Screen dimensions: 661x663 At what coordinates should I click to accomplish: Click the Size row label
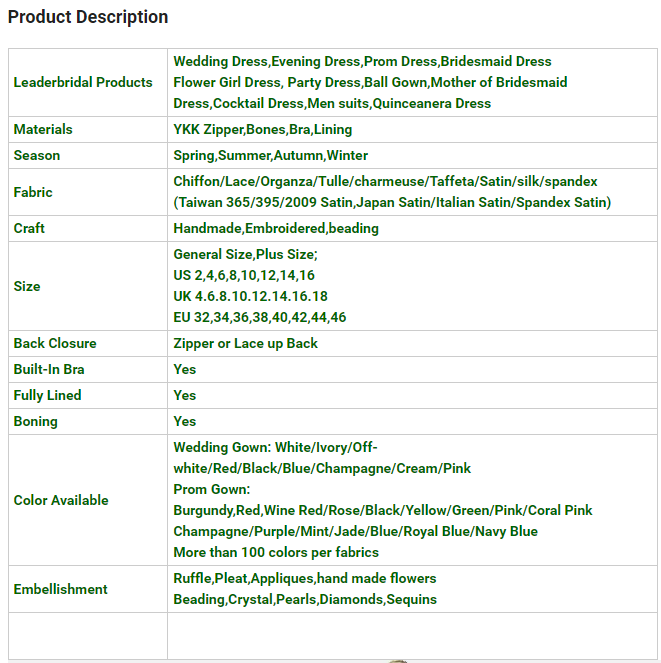(x=27, y=286)
